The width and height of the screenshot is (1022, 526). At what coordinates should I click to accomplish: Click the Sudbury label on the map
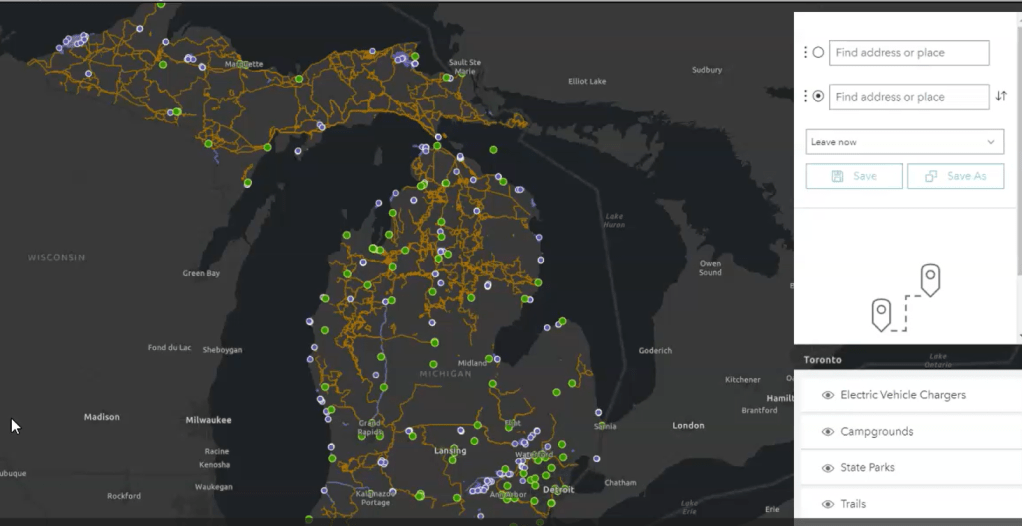(x=707, y=70)
